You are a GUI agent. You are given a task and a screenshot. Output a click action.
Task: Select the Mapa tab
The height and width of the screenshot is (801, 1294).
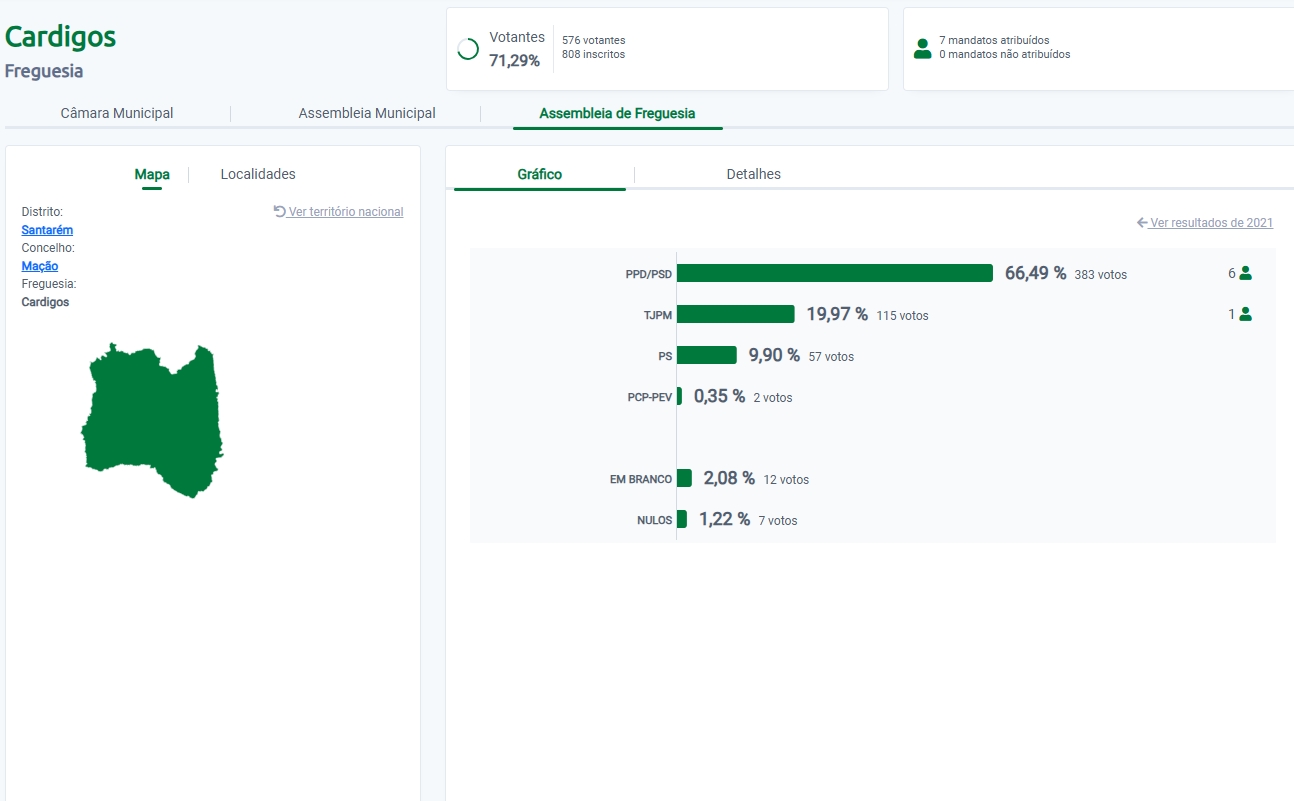tap(152, 175)
